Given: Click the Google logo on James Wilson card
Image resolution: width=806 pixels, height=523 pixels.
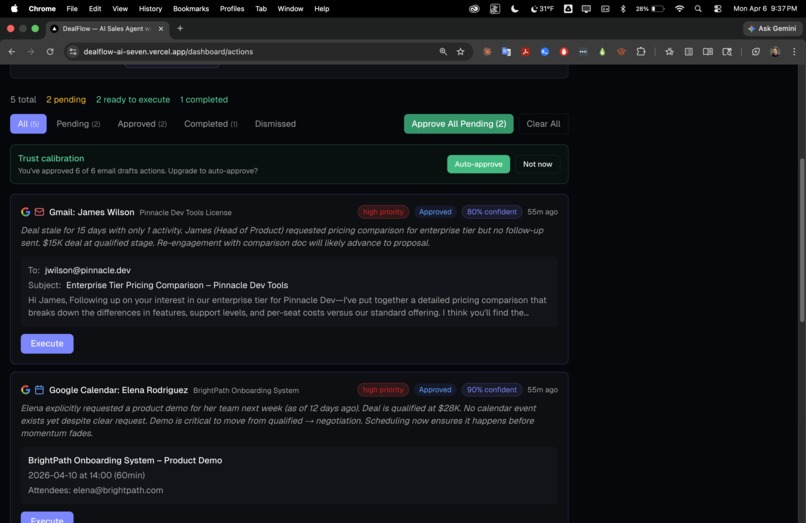Looking at the screenshot, I should coord(25,212).
